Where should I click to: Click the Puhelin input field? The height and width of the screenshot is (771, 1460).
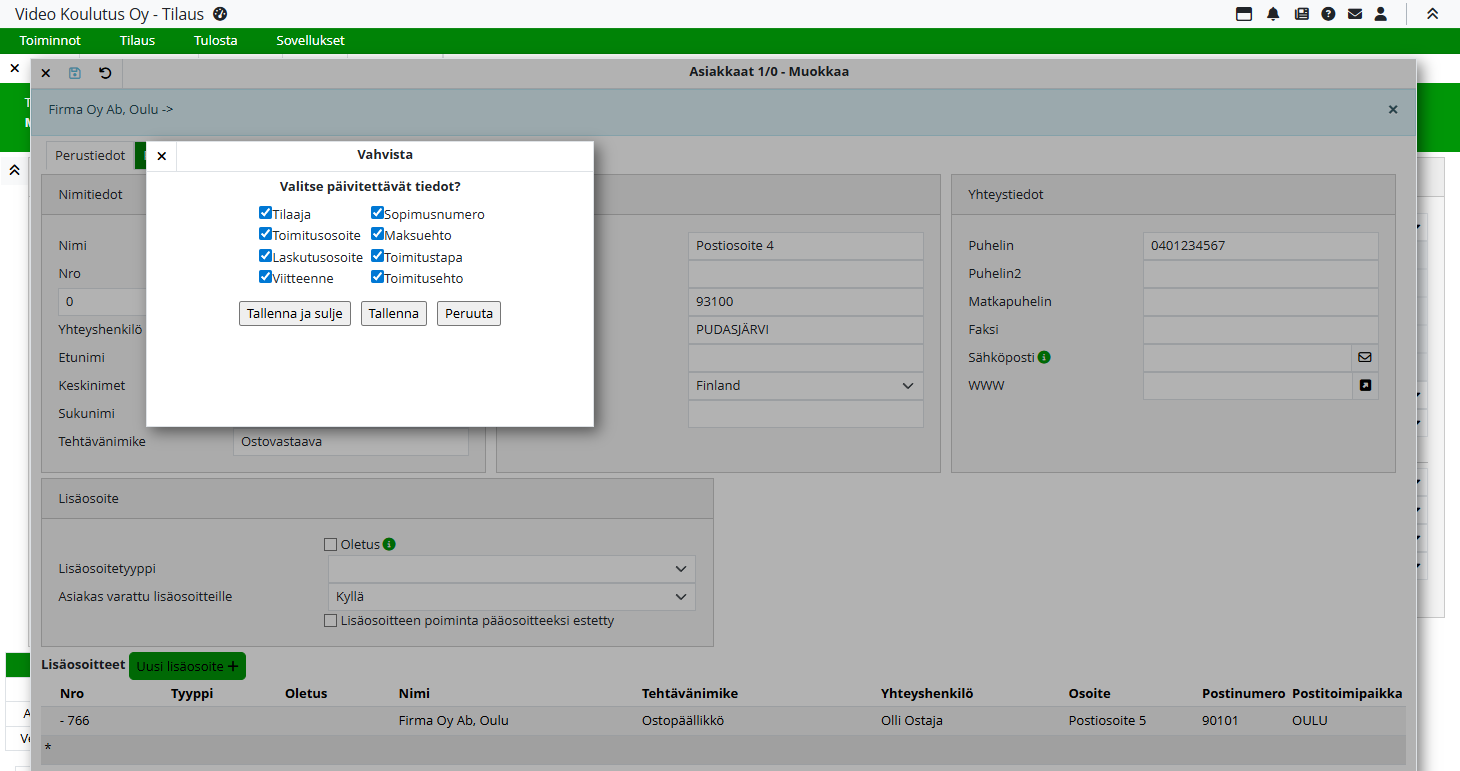1260,246
